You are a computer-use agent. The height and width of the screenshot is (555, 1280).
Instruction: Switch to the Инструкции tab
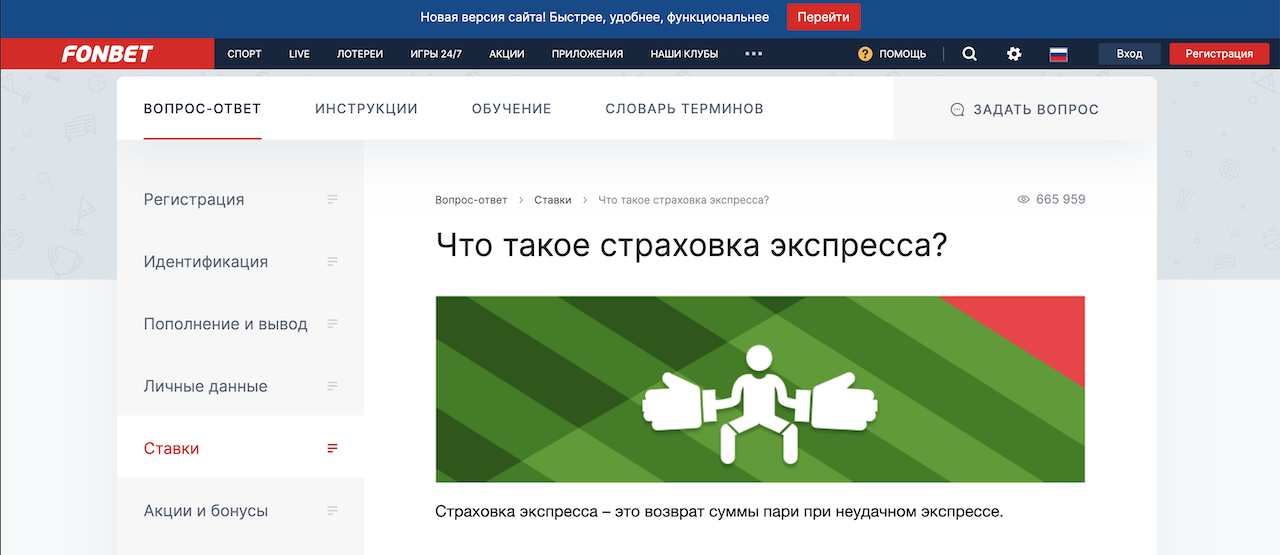366,109
